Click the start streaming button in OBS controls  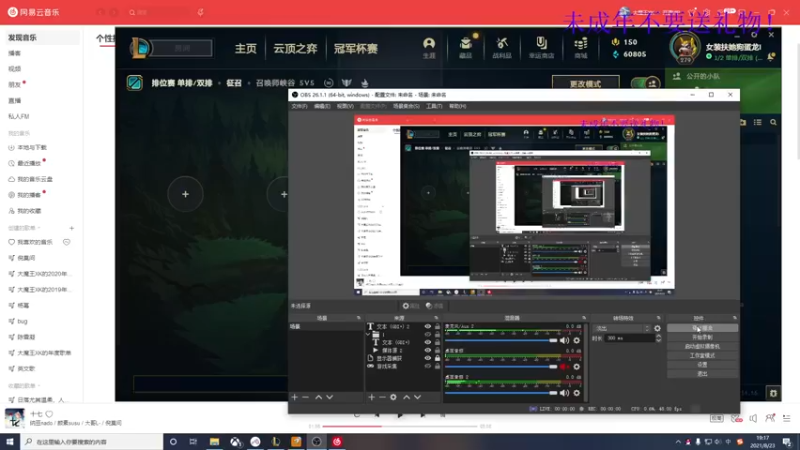point(702,328)
